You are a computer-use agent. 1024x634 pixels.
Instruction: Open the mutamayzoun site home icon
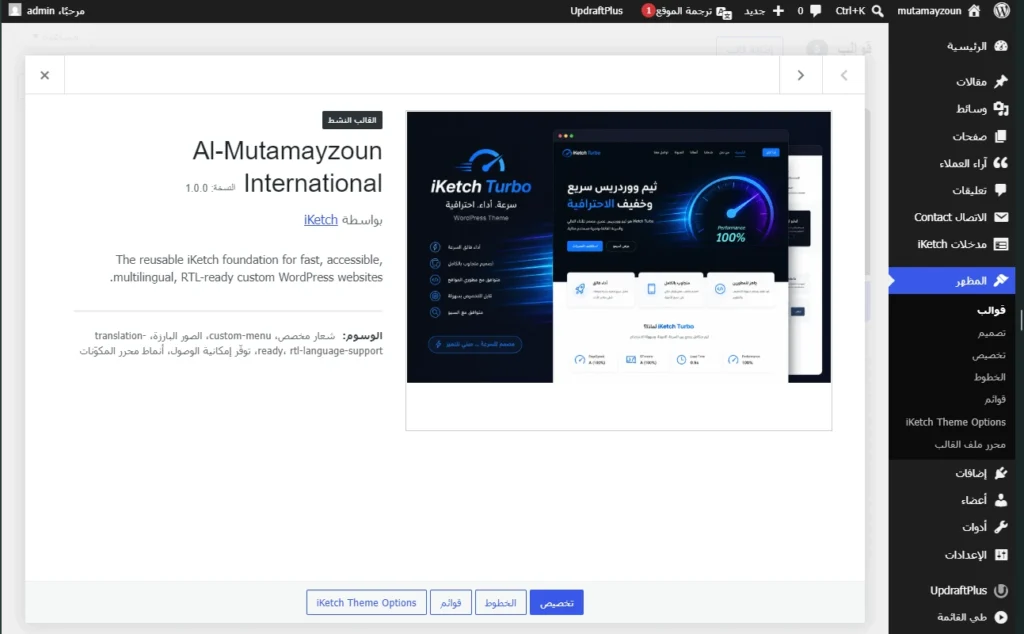[x=974, y=10]
